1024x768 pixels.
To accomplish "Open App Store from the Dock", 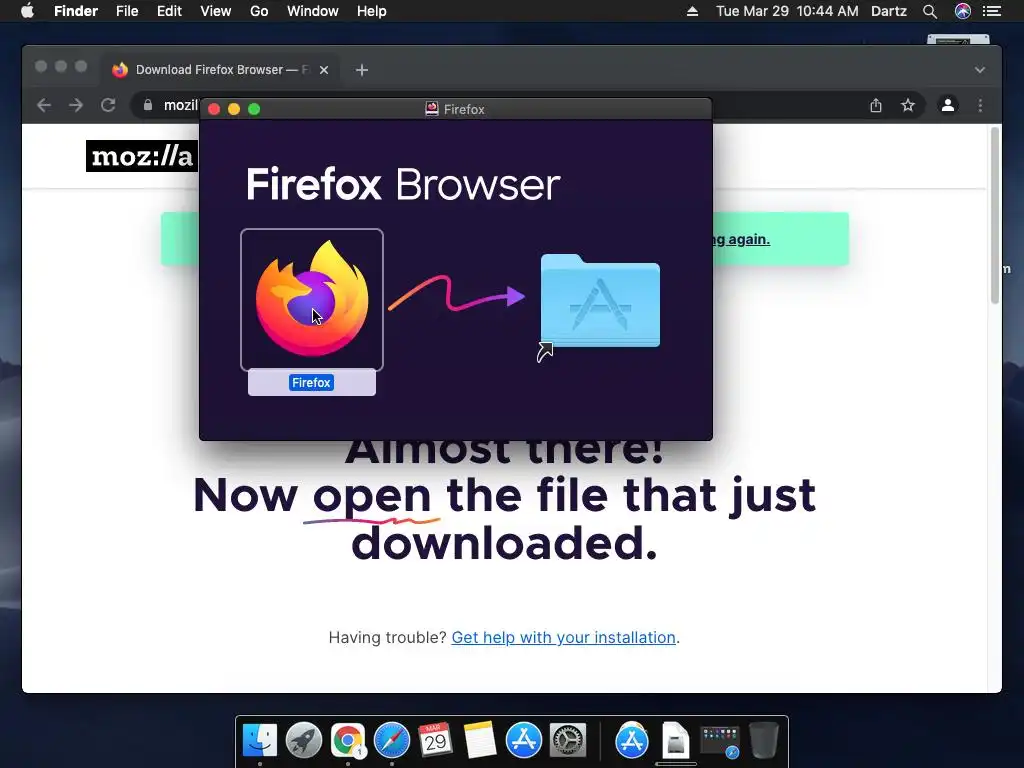I will pos(524,741).
